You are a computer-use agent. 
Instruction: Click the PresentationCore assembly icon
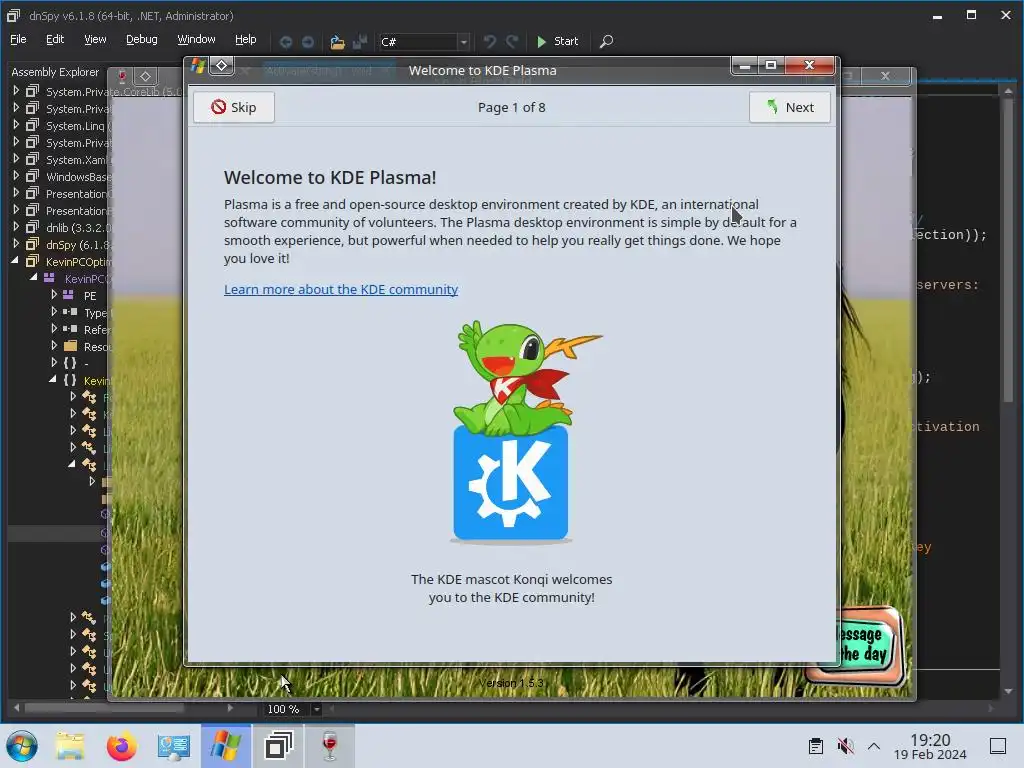32,193
